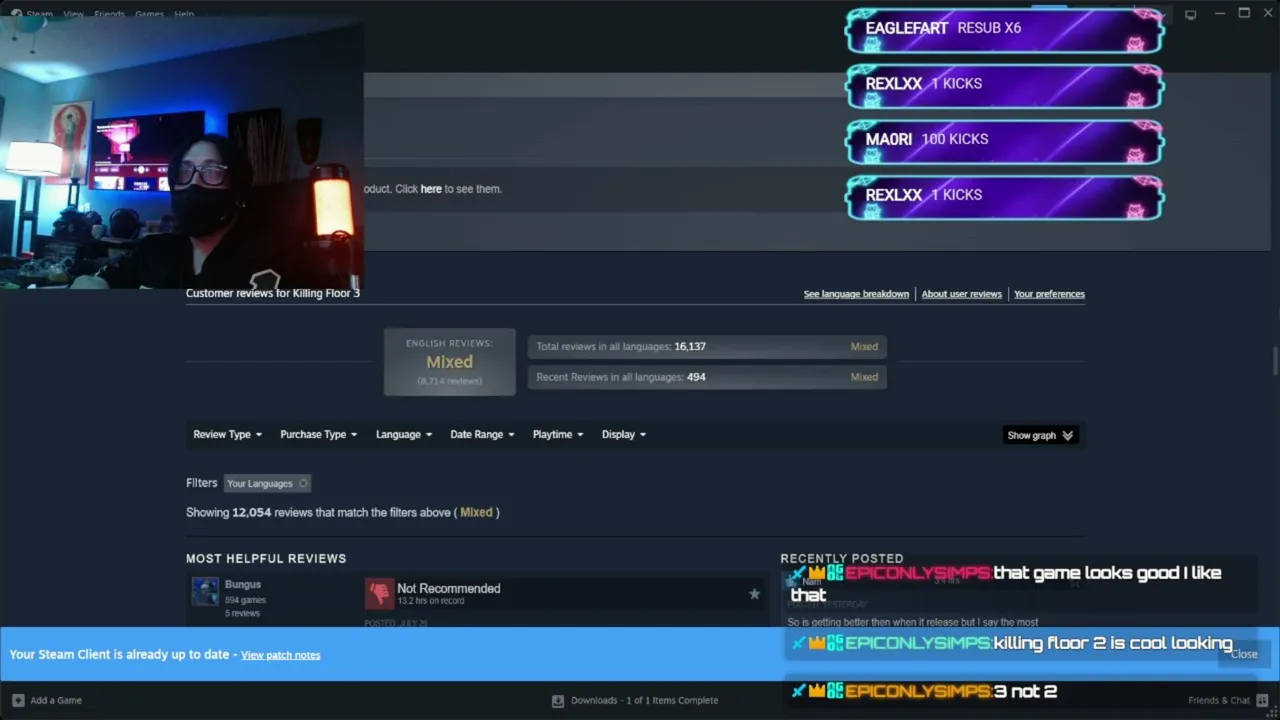The width and height of the screenshot is (1280, 720).
Task: Open the Display dropdown
Action: (624, 435)
